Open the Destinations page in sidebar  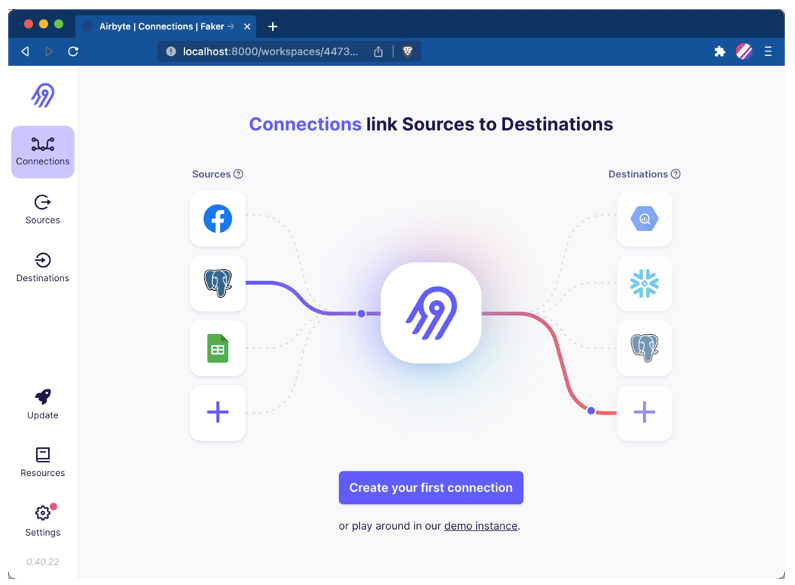[43, 267]
